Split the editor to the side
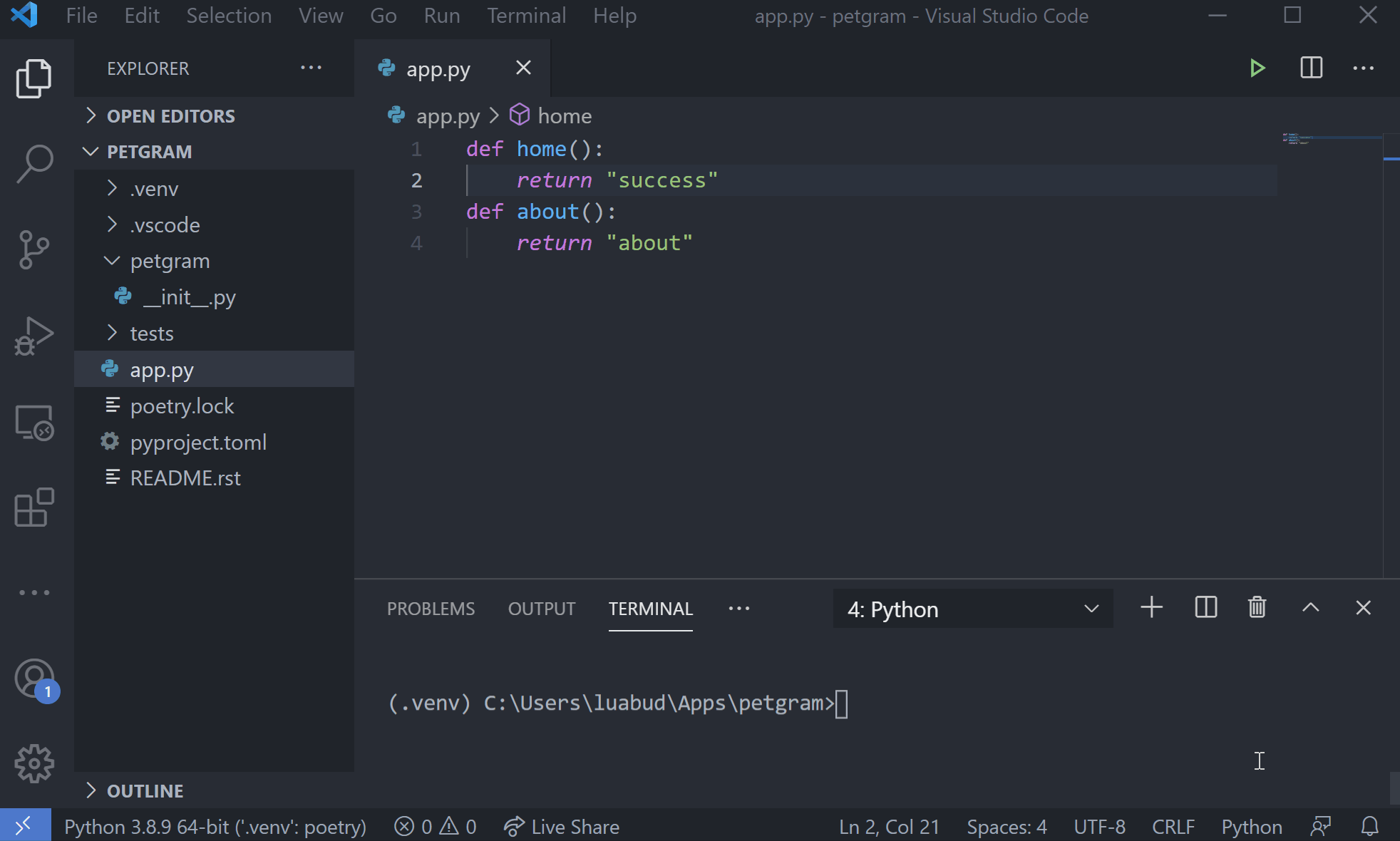This screenshot has width=1400, height=841. [x=1311, y=68]
